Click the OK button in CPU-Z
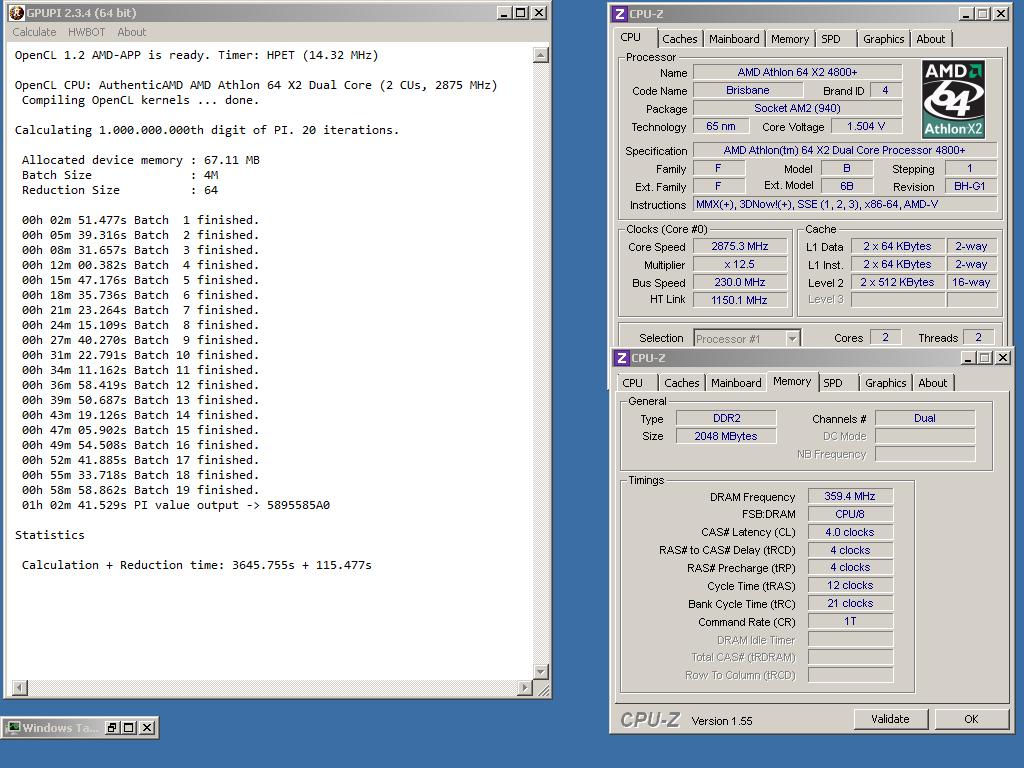The width and height of the screenshot is (1024, 768). tap(971, 719)
